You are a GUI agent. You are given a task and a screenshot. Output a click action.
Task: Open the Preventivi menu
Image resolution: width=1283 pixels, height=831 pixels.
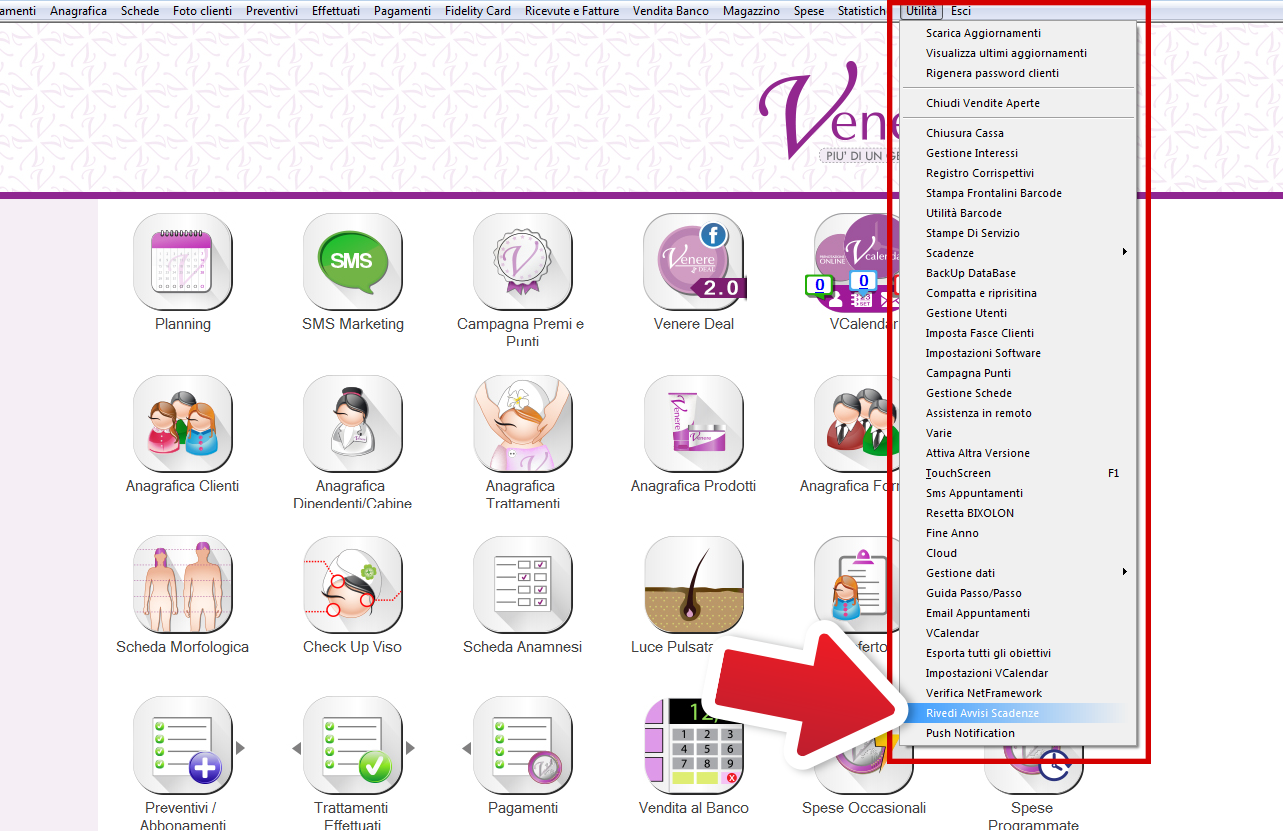[271, 11]
